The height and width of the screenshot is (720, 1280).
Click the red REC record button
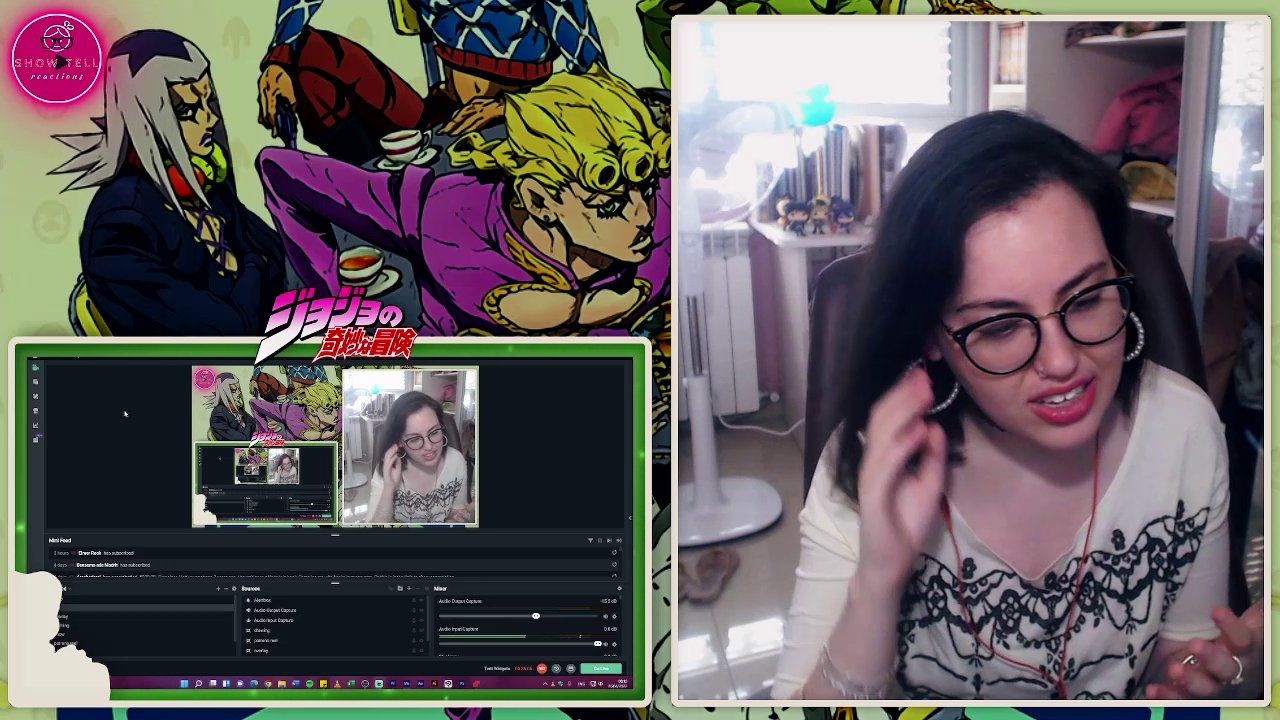coord(541,668)
